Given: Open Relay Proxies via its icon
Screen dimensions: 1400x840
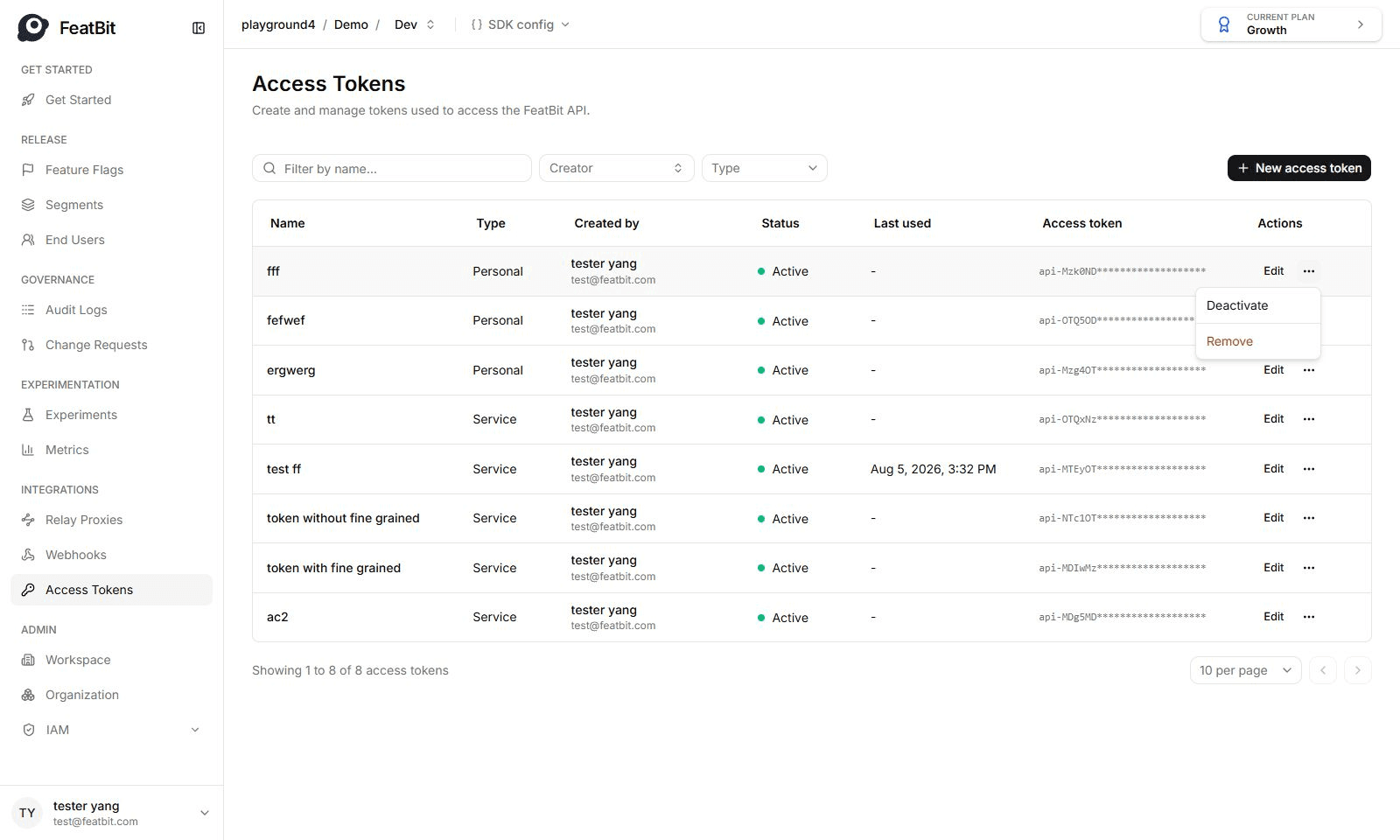Looking at the screenshot, I should pos(28,520).
